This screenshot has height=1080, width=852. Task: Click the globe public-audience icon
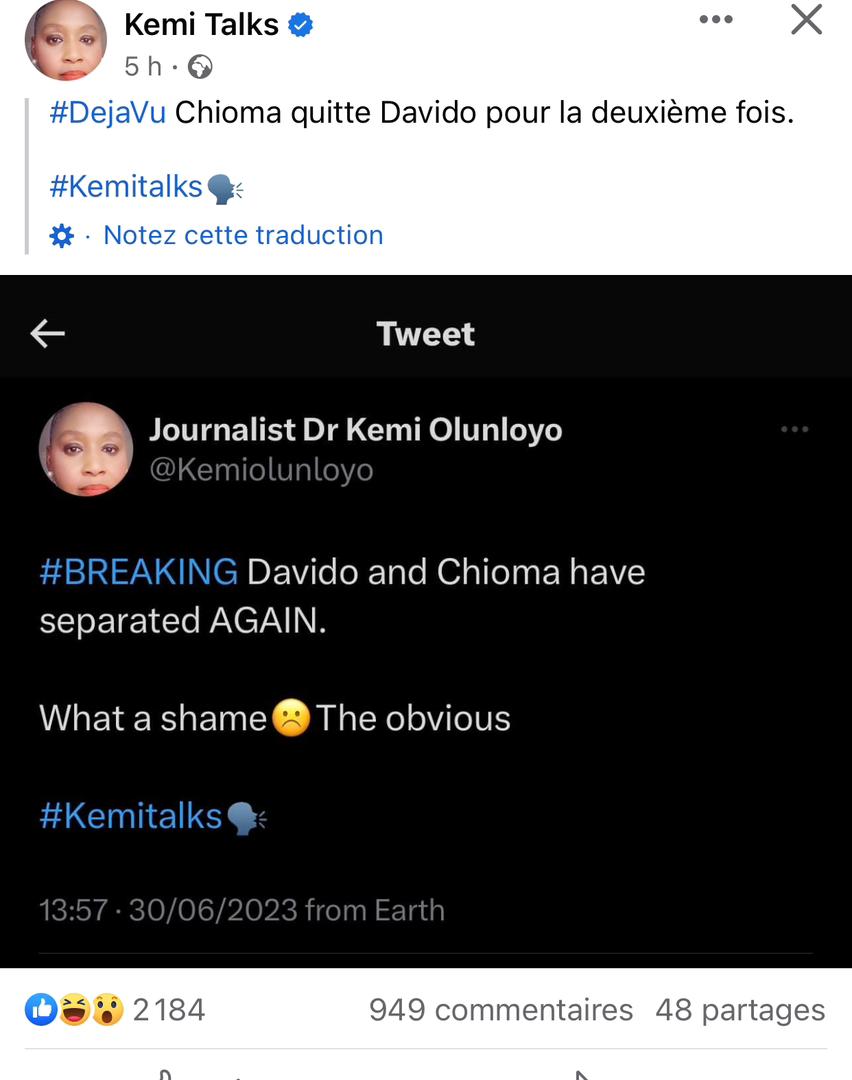[x=200, y=67]
